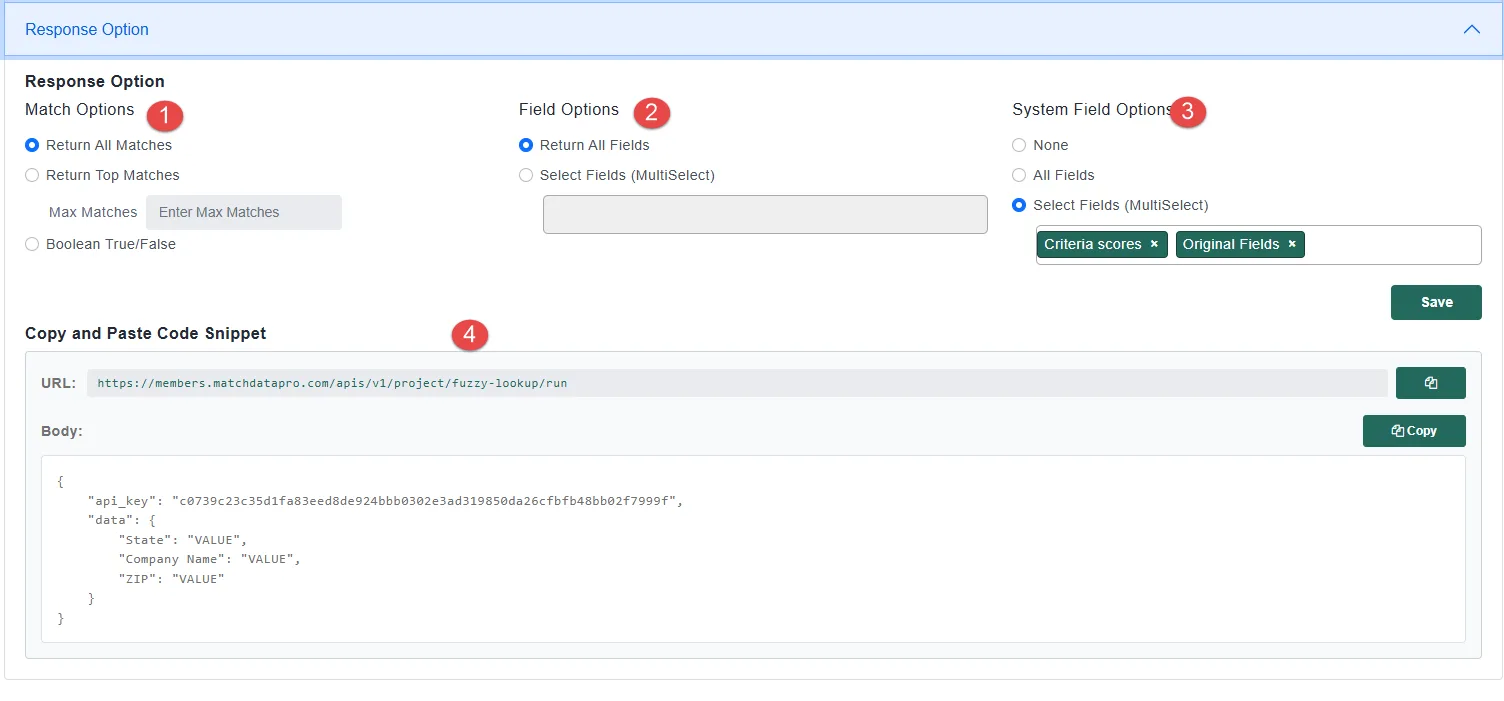Click the Save button
Image resolution: width=1504 pixels, height=701 pixels.
point(1435,302)
